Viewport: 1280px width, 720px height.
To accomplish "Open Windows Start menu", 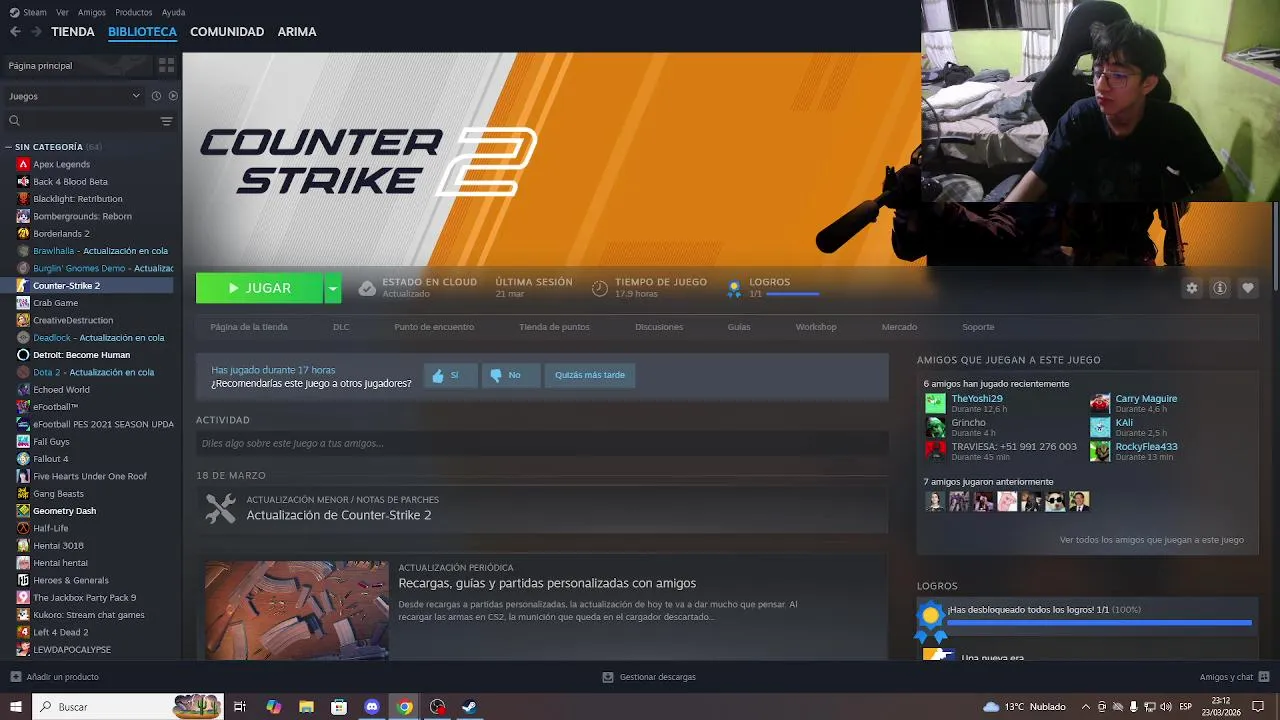I will (x=15, y=707).
